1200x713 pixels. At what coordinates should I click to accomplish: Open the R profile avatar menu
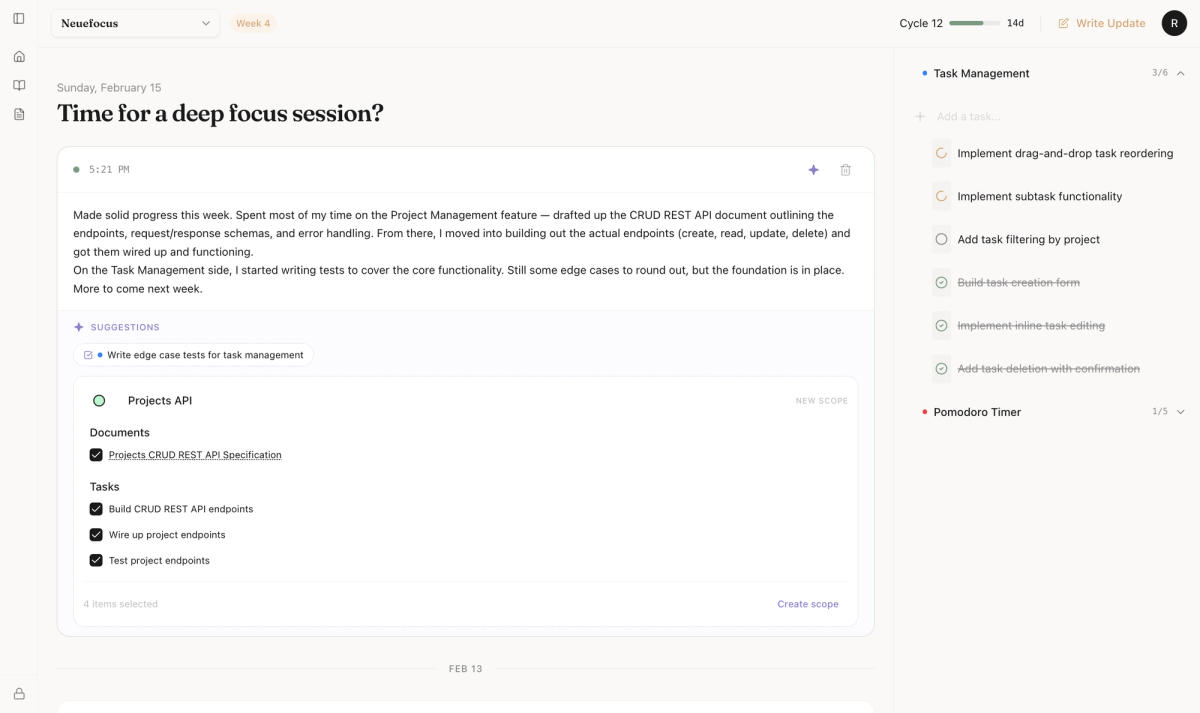pos(1174,22)
